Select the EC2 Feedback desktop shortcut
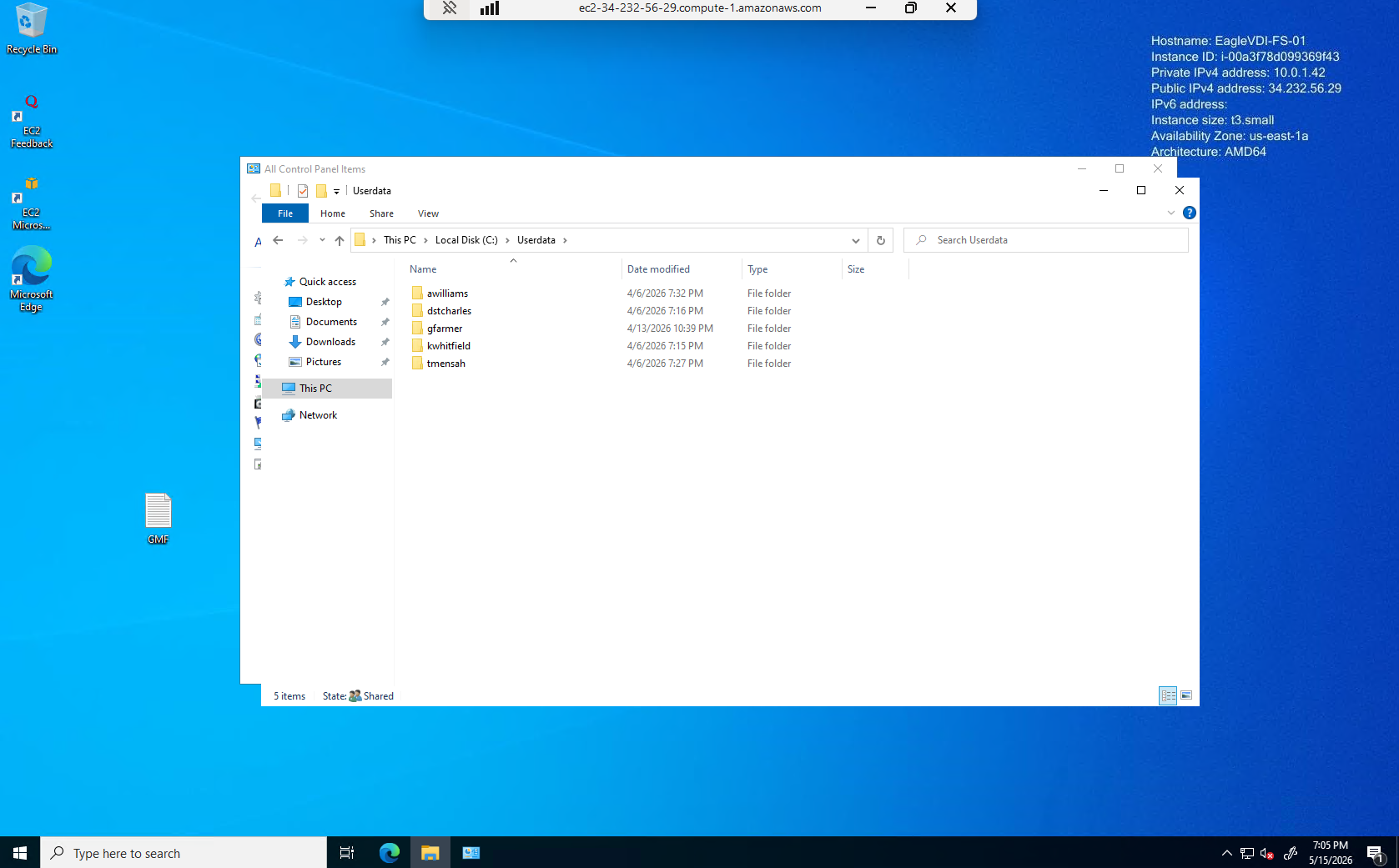Screen dimensions: 1399x868 (32, 122)
